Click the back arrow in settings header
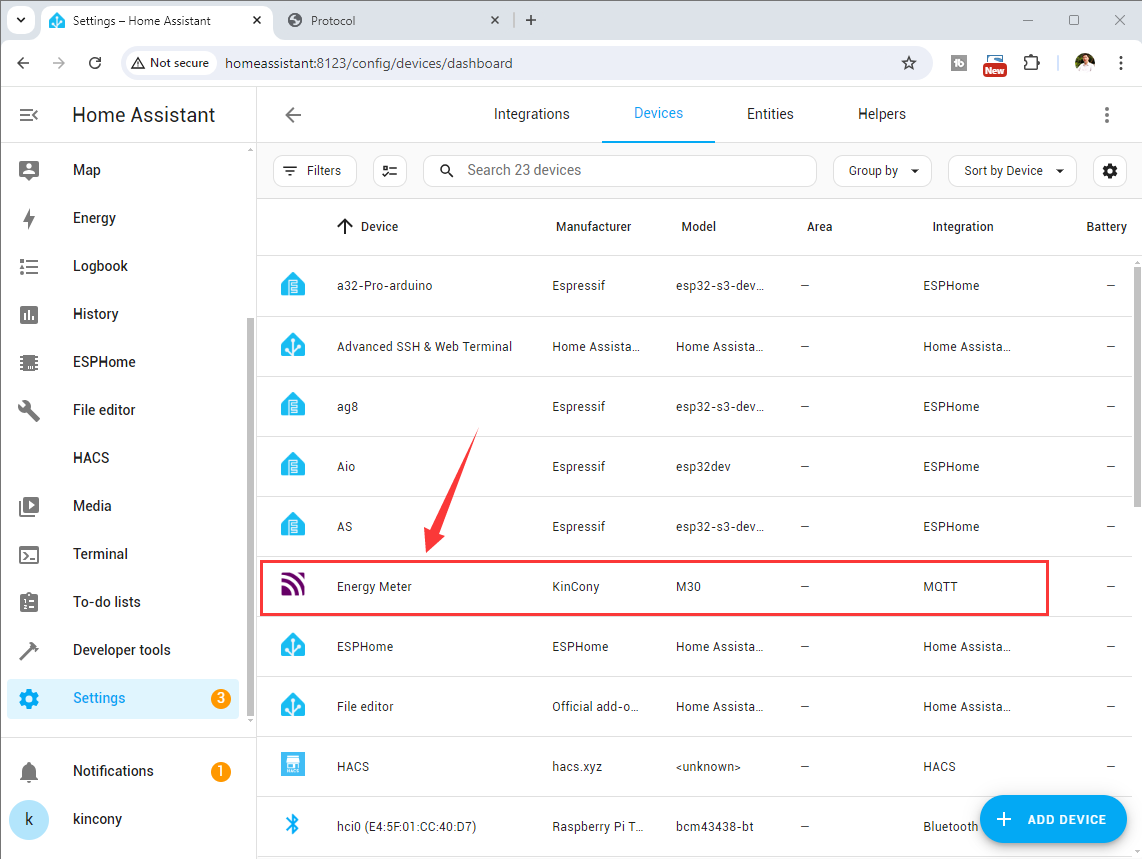This screenshot has width=1142, height=859. 293,115
